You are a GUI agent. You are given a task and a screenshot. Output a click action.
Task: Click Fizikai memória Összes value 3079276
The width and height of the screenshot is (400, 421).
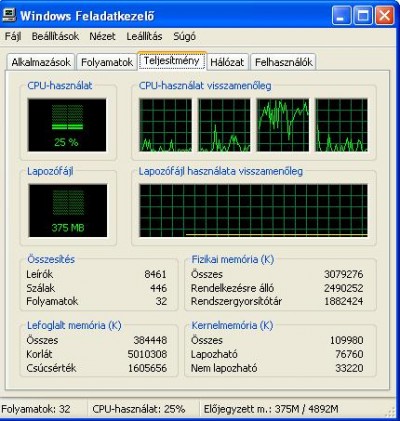[x=344, y=274]
